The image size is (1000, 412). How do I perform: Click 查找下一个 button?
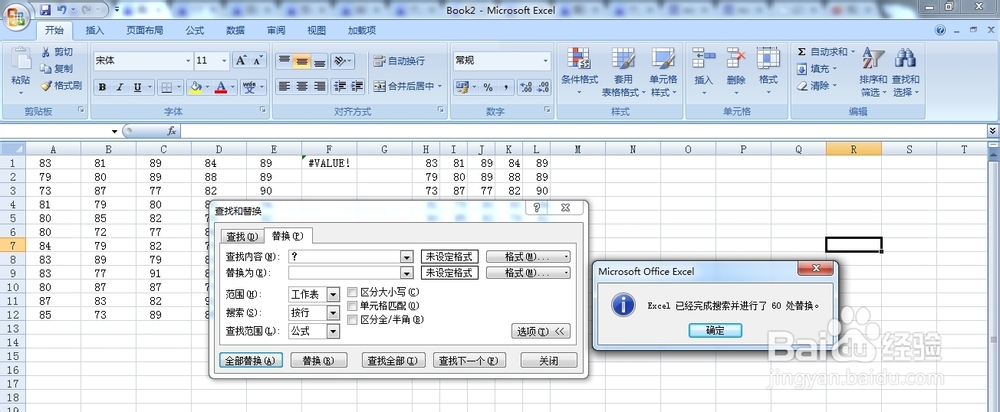(469, 360)
